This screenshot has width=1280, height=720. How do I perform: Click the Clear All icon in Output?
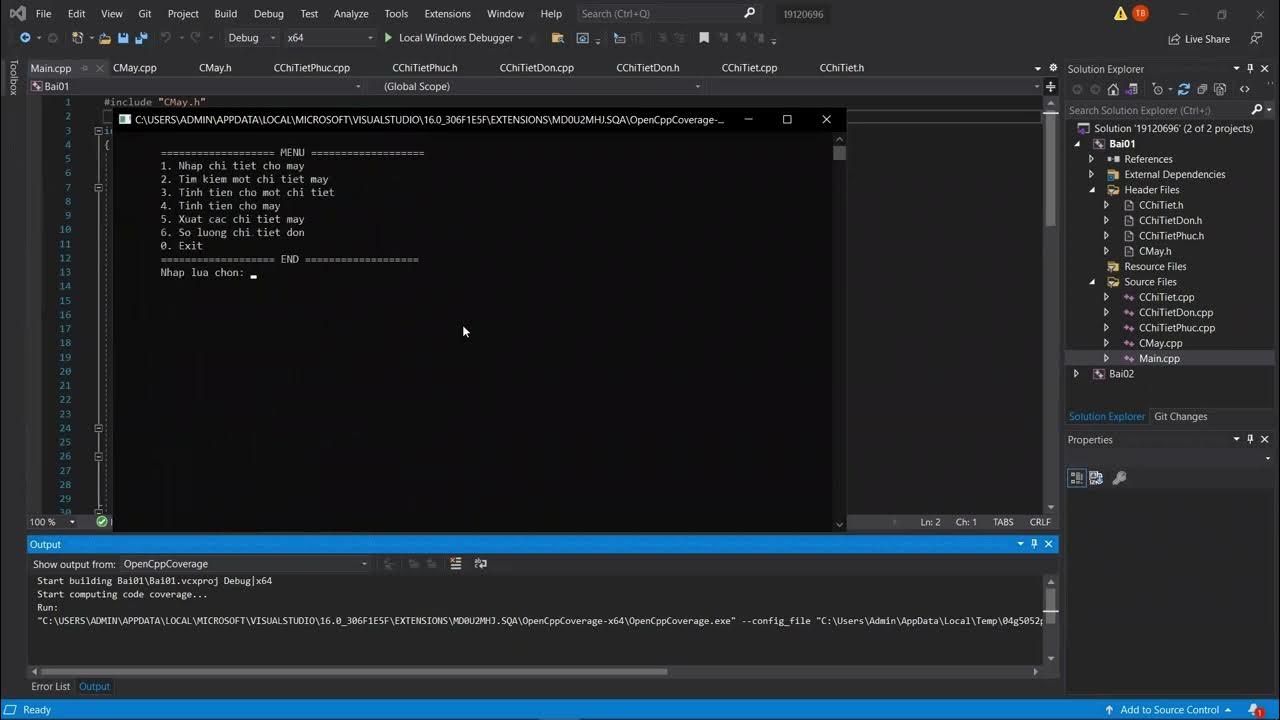click(456, 564)
